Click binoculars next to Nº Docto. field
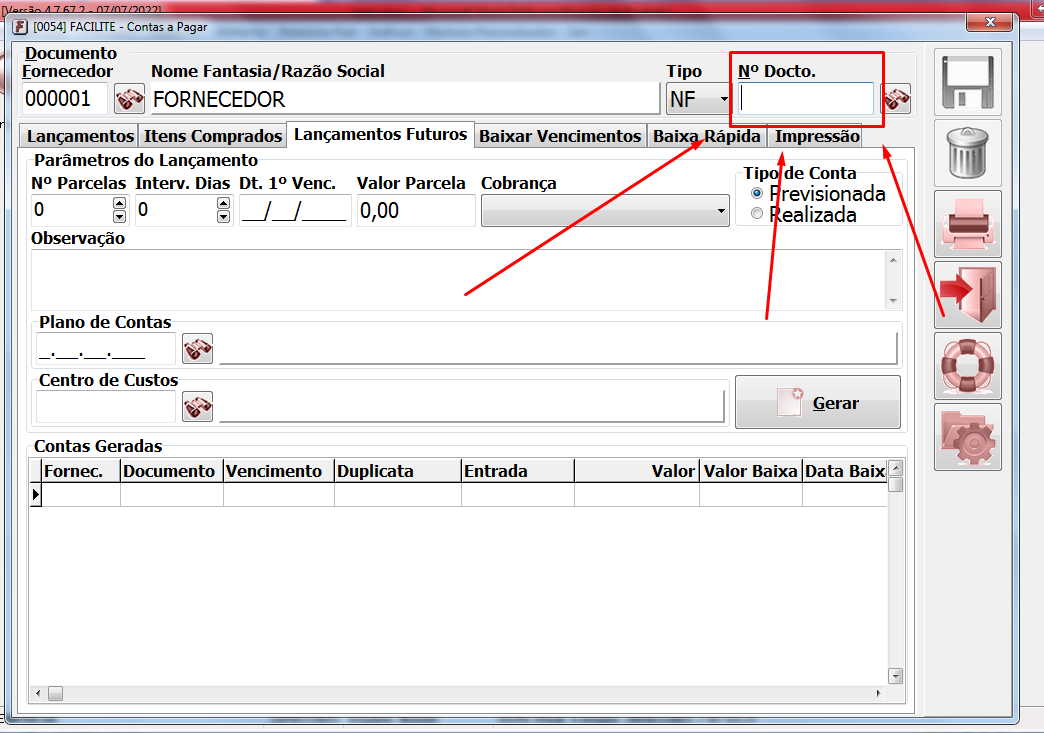The width and height of the screenshot is (1044, 733). [x=895, y=99]
